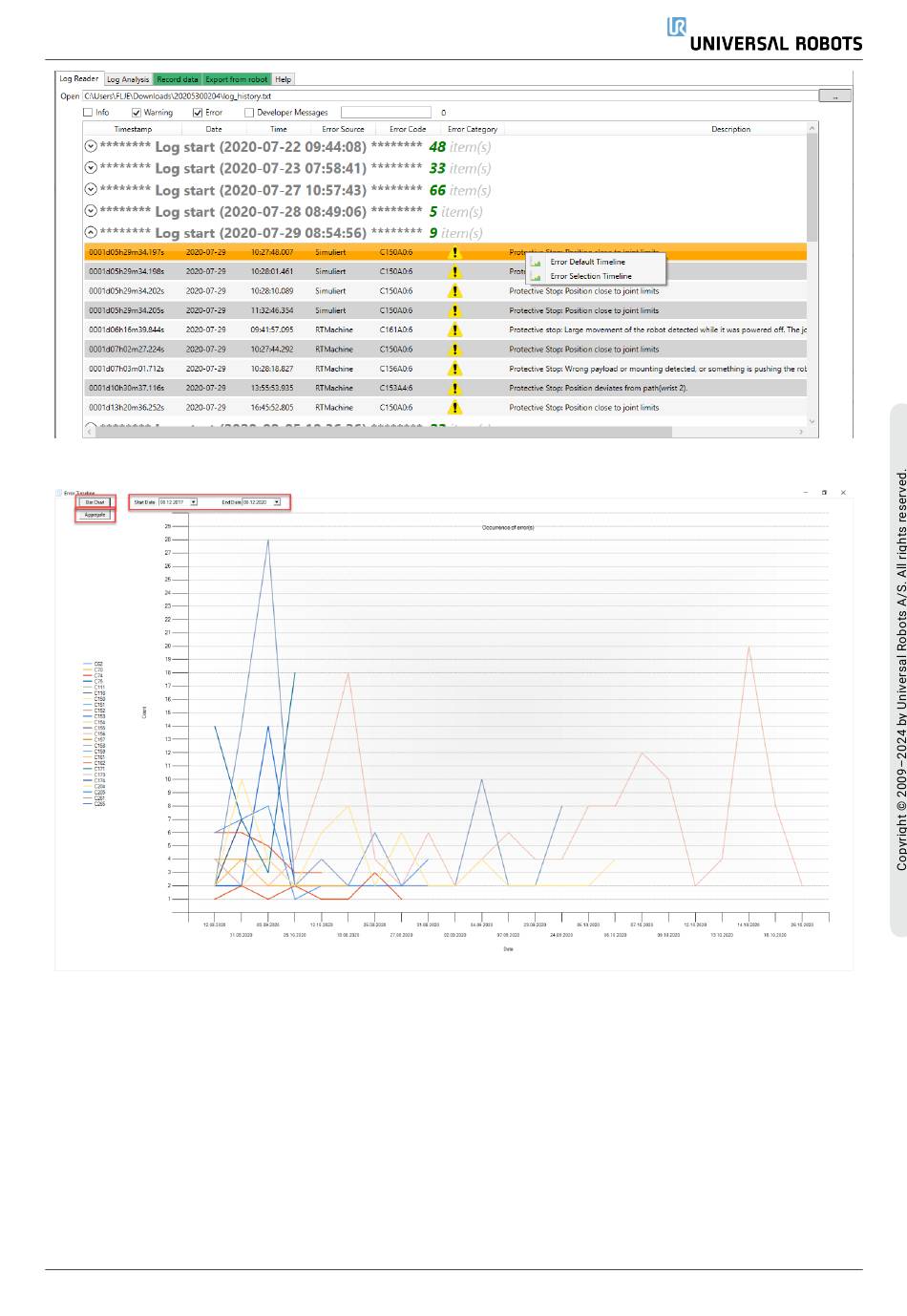Uncheck the Error filter checkbox
The width and height of the screenshot is (907, 1316).
point(198,113)
